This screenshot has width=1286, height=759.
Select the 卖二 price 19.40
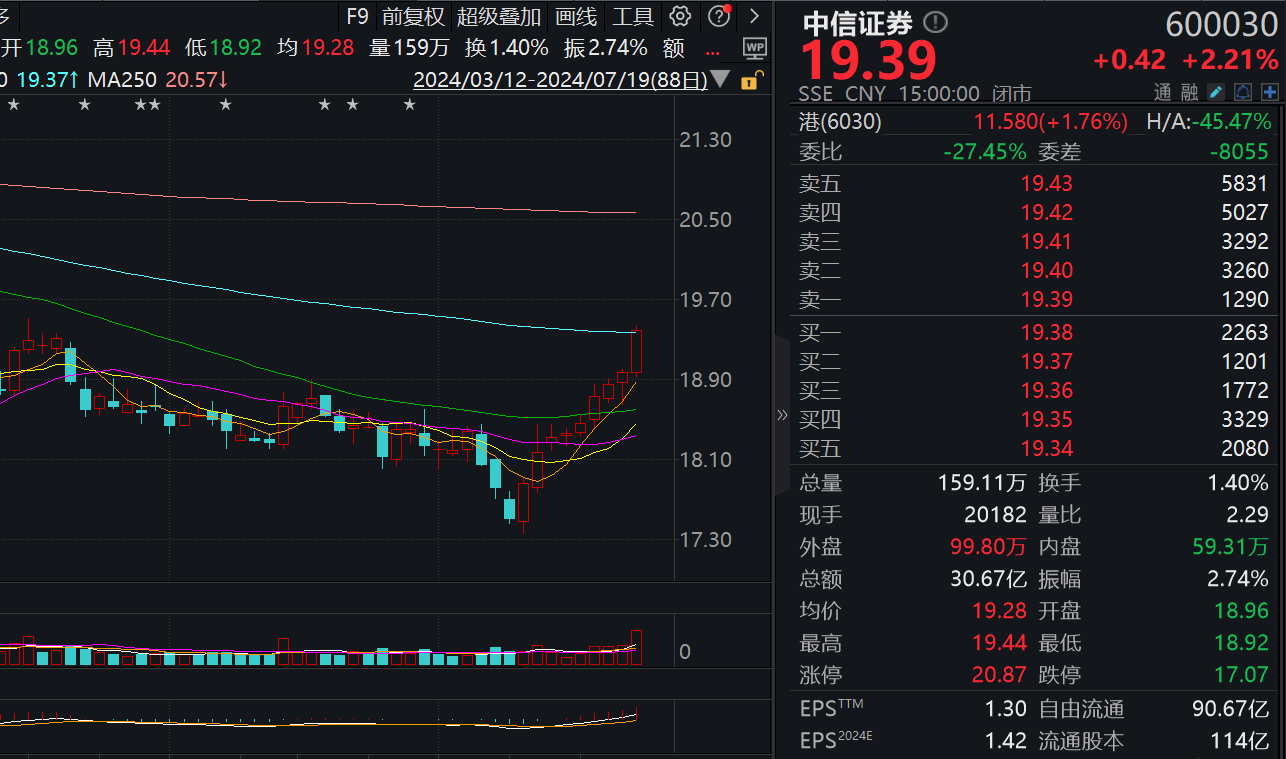pyautogui.click(x=1046, y=270)
